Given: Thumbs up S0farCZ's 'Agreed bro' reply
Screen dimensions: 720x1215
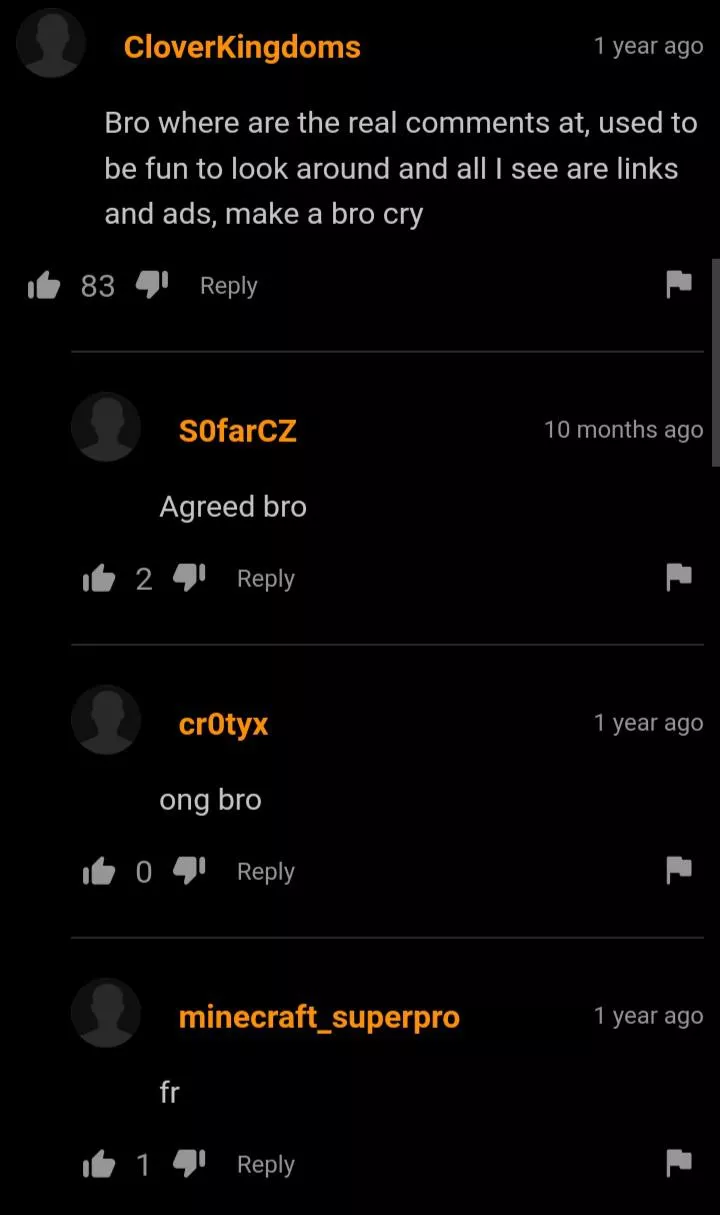Looking at the screenshot, I should pyautogui.click(x=99, y=578).
